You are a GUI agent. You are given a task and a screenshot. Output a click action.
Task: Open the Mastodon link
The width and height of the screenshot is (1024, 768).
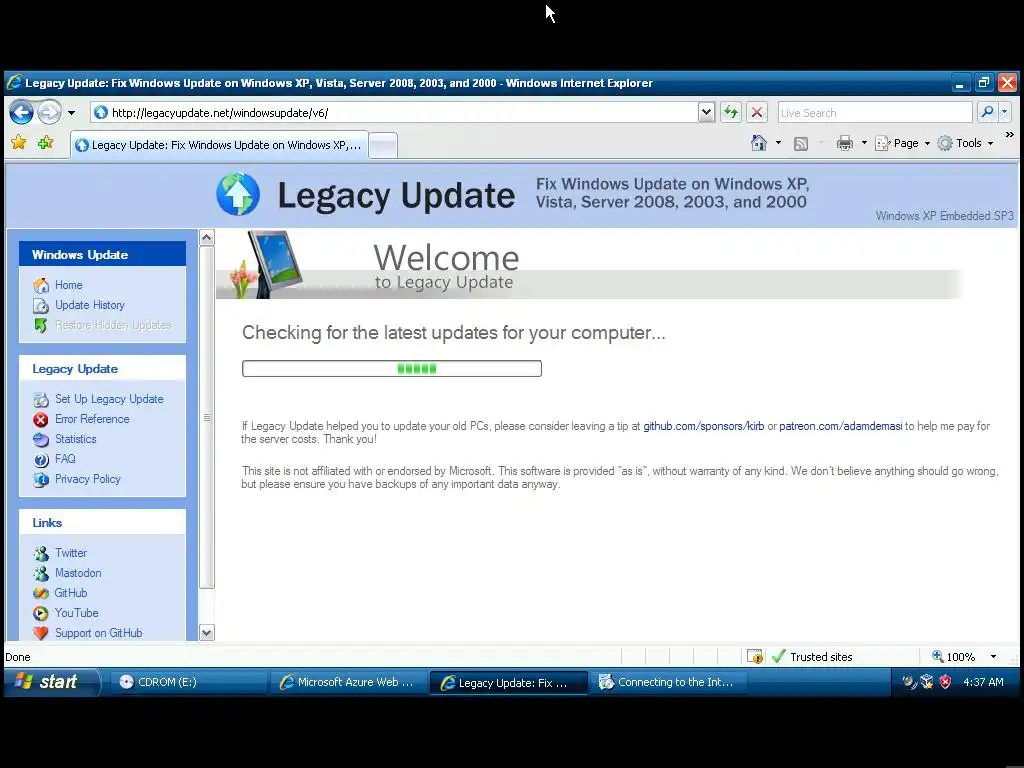[78, 573]
